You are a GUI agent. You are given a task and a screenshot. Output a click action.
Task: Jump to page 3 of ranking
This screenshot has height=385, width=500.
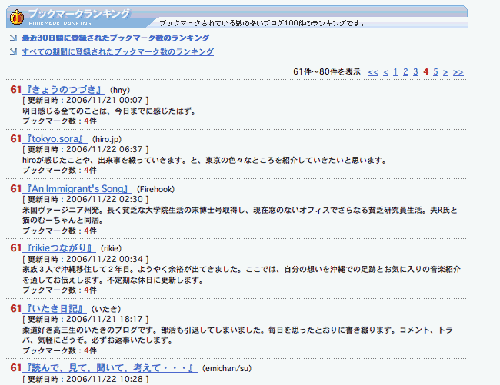(x=415, y=72)
